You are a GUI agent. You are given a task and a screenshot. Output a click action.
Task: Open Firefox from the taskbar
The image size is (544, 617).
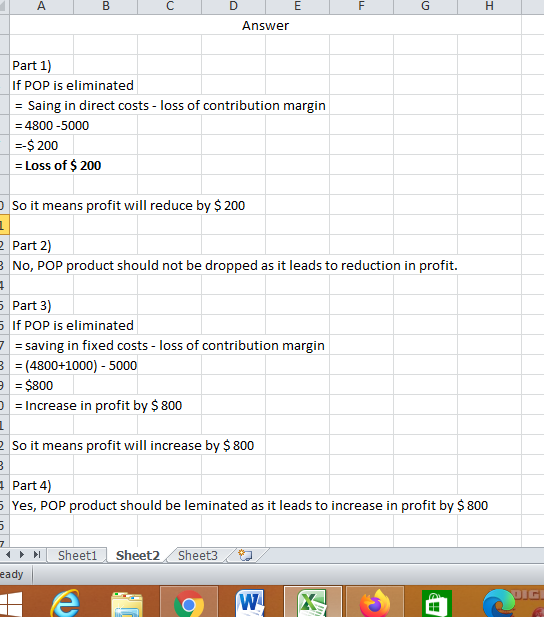tap(374, 602)
